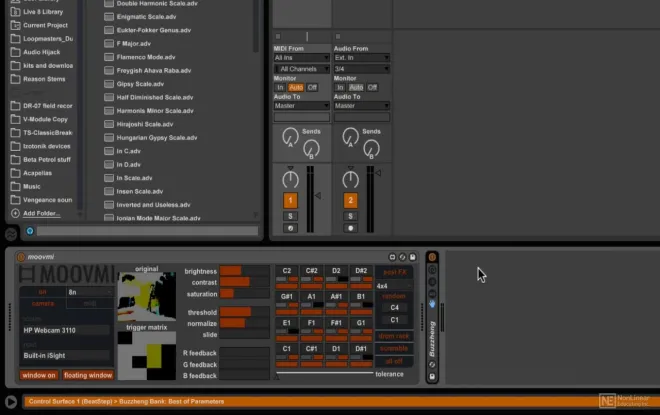The image size is (660, 415).
Task: Click the moovmi device save preset icon
Action: 412,257
